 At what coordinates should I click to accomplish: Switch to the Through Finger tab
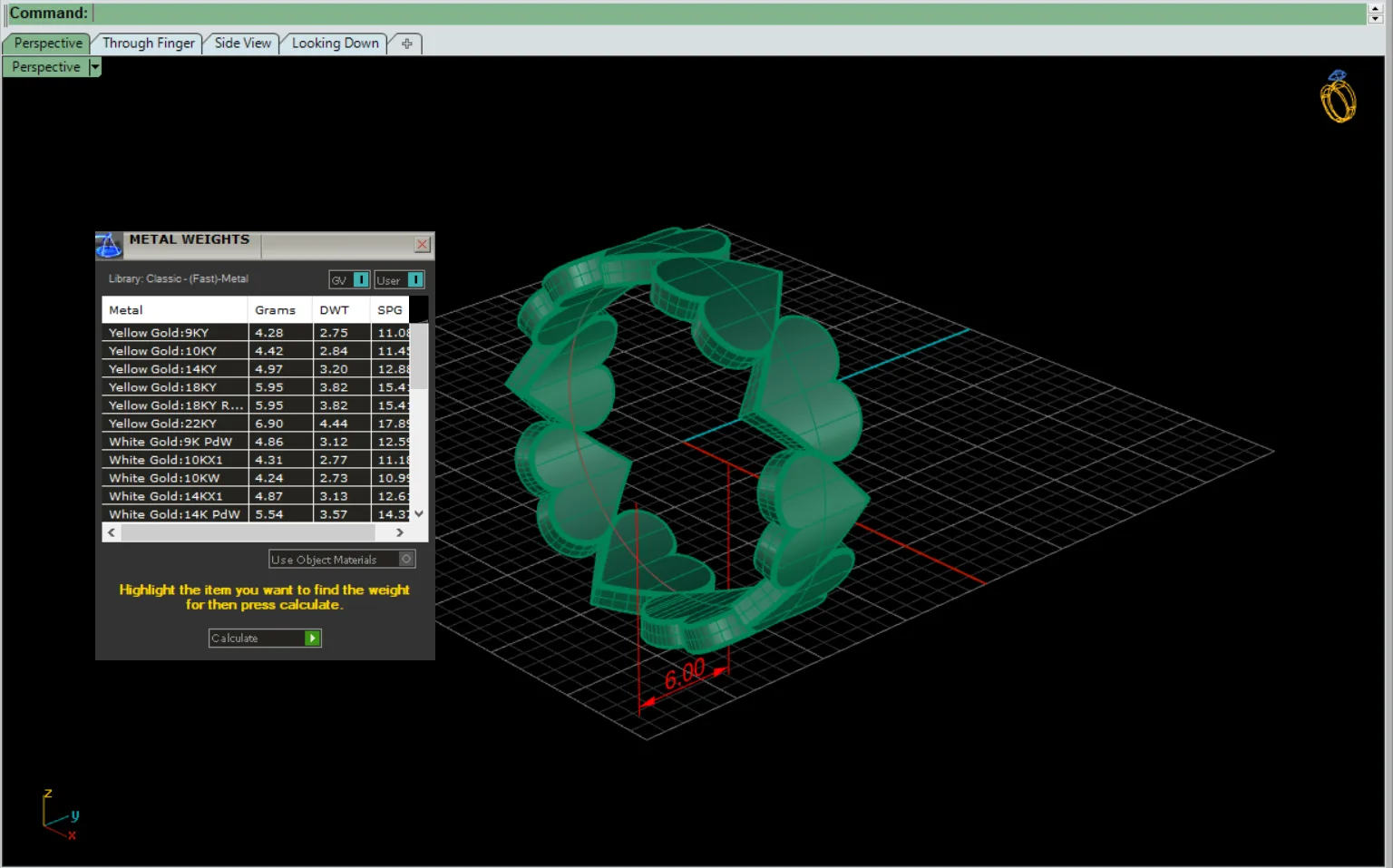[x=148, y=44]
